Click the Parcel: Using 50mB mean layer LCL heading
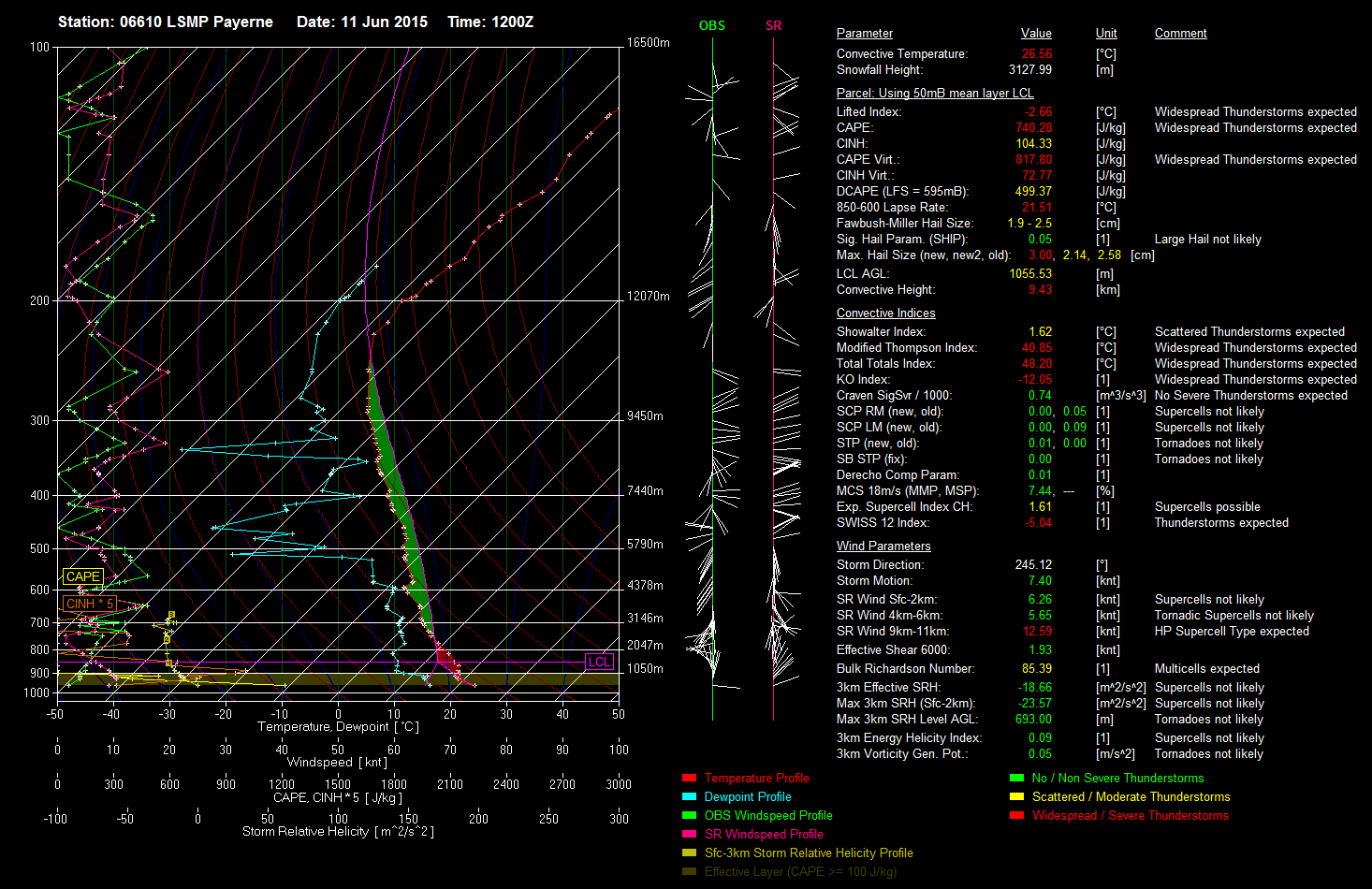This screenshot has height=889, width=1372. [x=934, y=93]
